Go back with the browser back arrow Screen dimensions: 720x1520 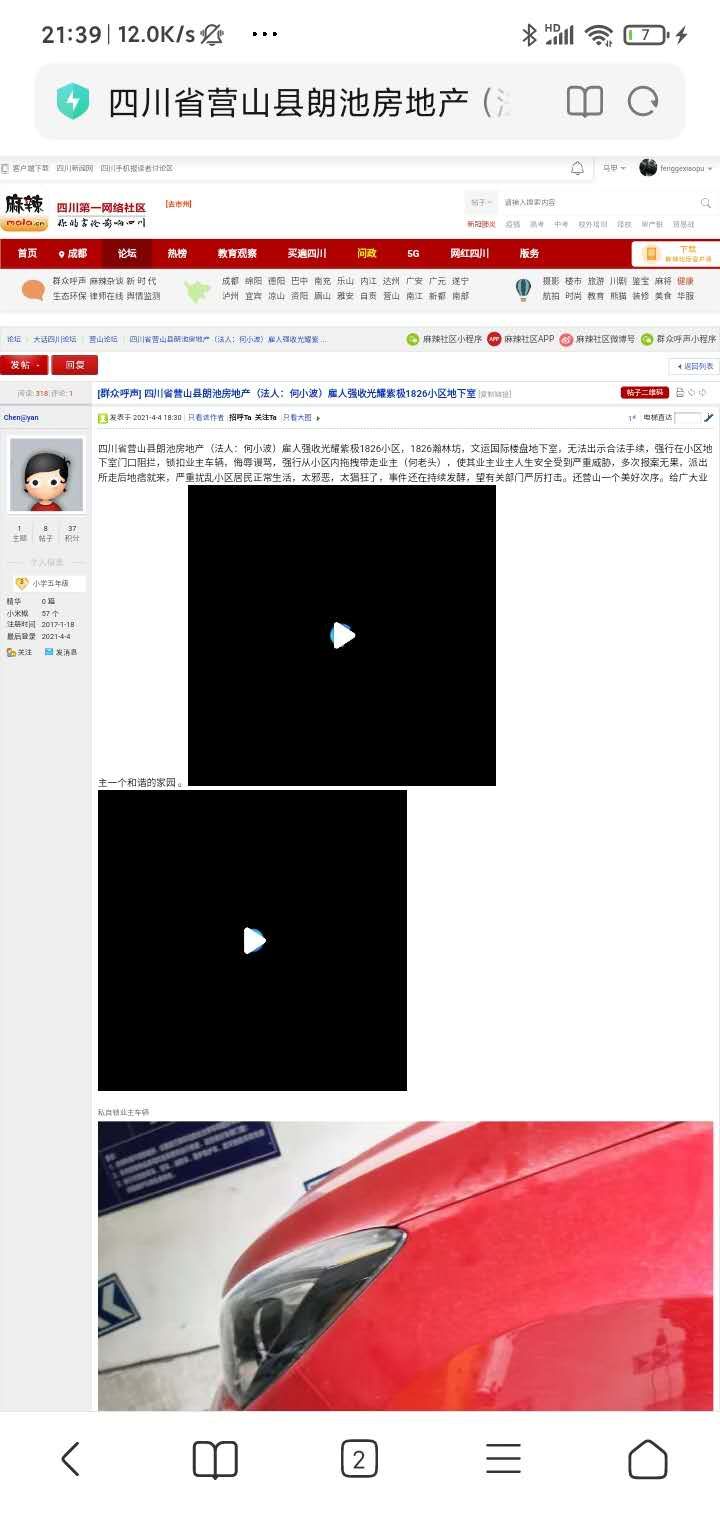pos(71,1459)
